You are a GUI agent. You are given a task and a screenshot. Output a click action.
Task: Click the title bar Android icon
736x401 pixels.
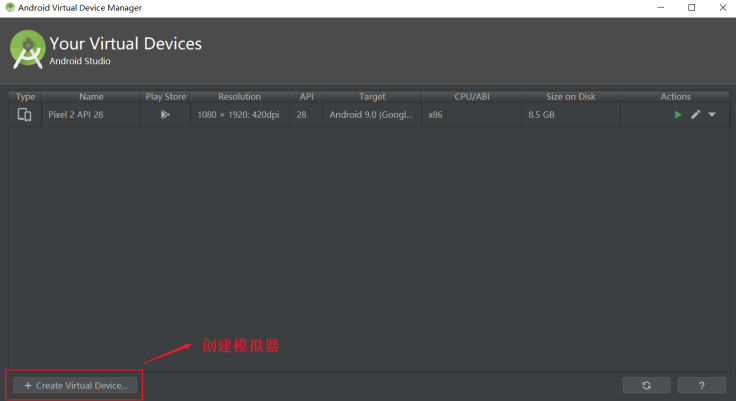pyautogui.click(x=9, y=8)
